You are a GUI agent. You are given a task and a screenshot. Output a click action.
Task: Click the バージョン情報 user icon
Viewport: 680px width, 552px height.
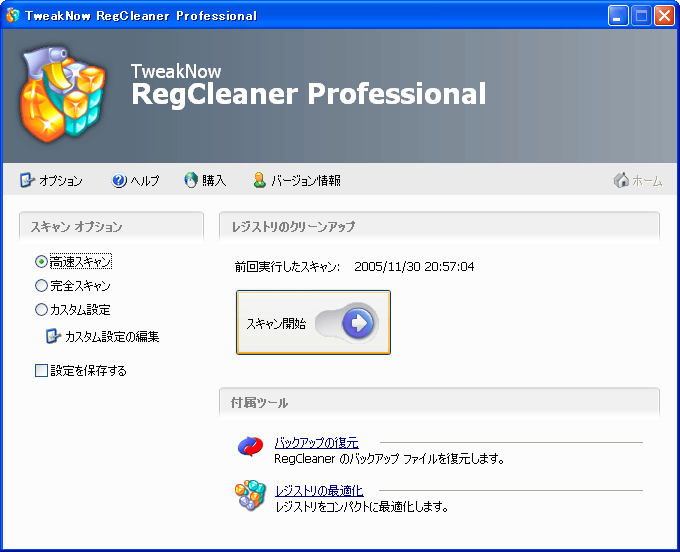coord(260,180)
